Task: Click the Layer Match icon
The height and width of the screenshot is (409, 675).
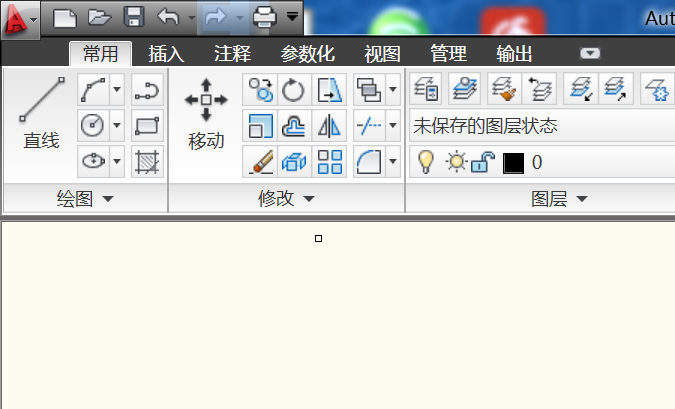Action: (504, 89)
